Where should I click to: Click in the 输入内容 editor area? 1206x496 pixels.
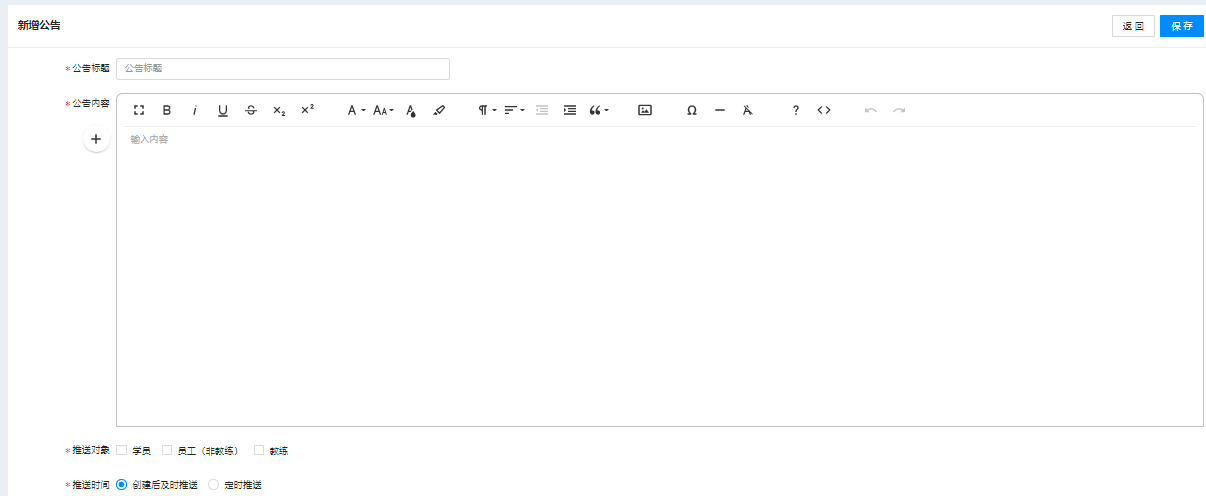tap(660, 275)
